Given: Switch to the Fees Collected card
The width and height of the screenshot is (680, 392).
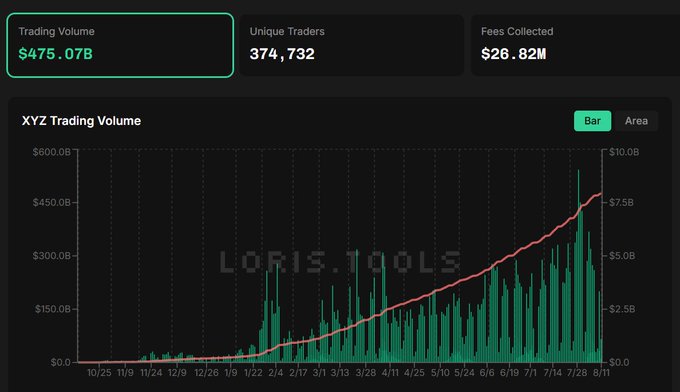Looking at the screenshot, I should click(x=575, y=45).
